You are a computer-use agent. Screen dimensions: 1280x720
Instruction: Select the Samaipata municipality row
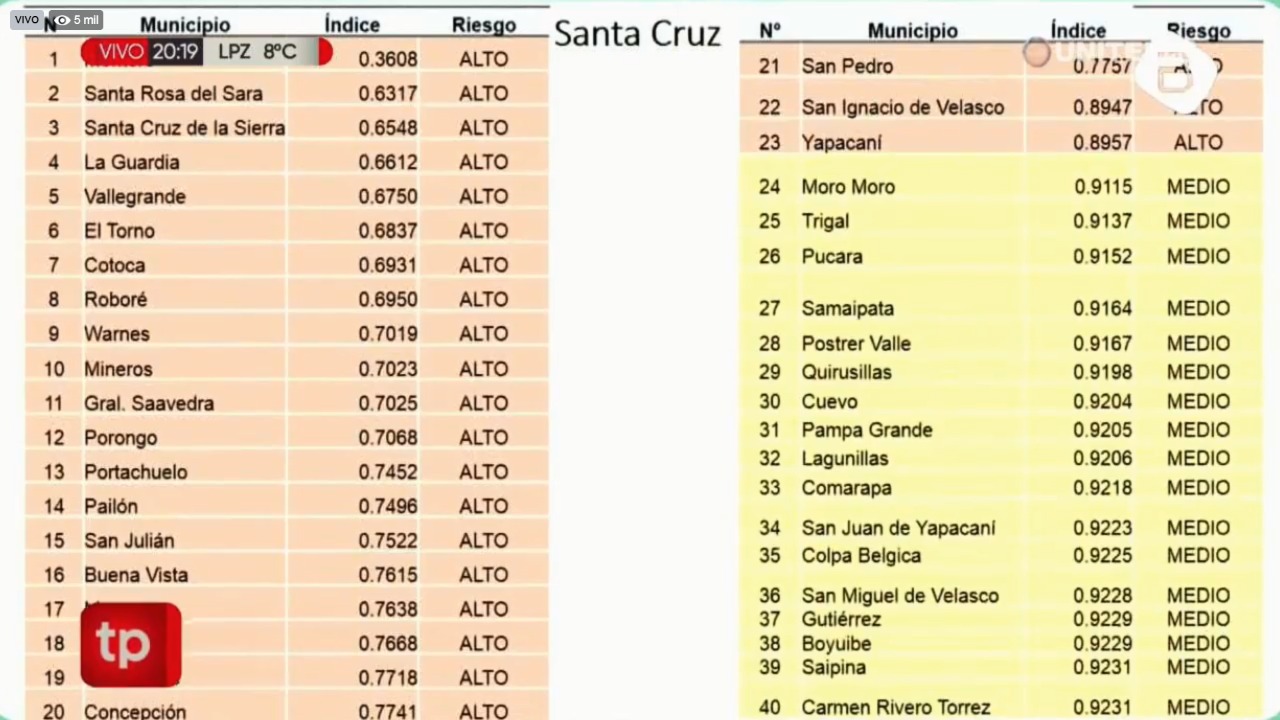coord(1001,309)
